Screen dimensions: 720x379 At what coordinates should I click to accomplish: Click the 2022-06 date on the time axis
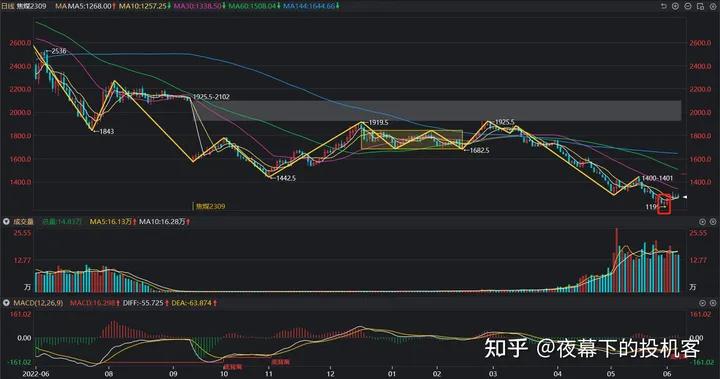pyautogui.click(x=35, y=374)
